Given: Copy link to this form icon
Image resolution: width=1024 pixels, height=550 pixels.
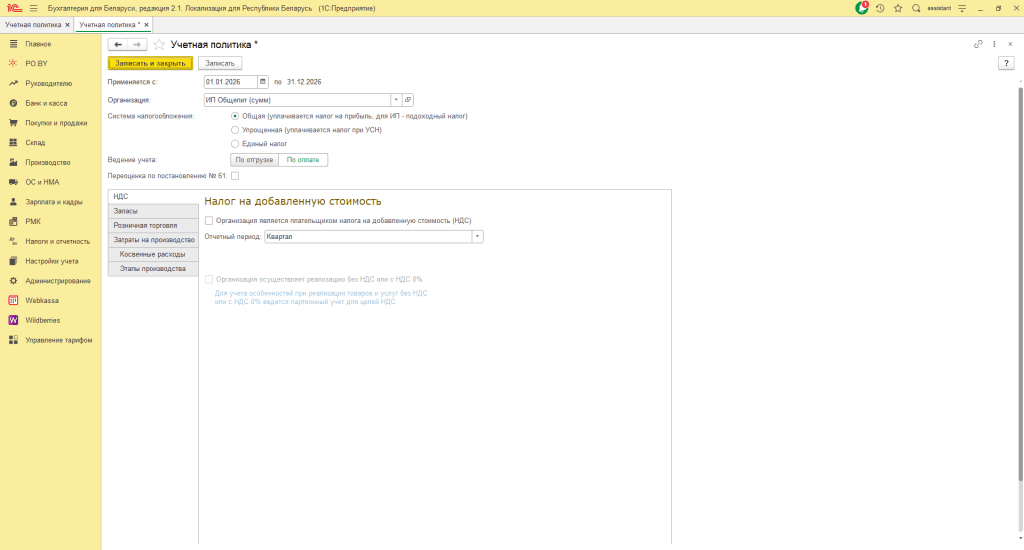Looking at the screenshot, I should (x=978, y=44).
